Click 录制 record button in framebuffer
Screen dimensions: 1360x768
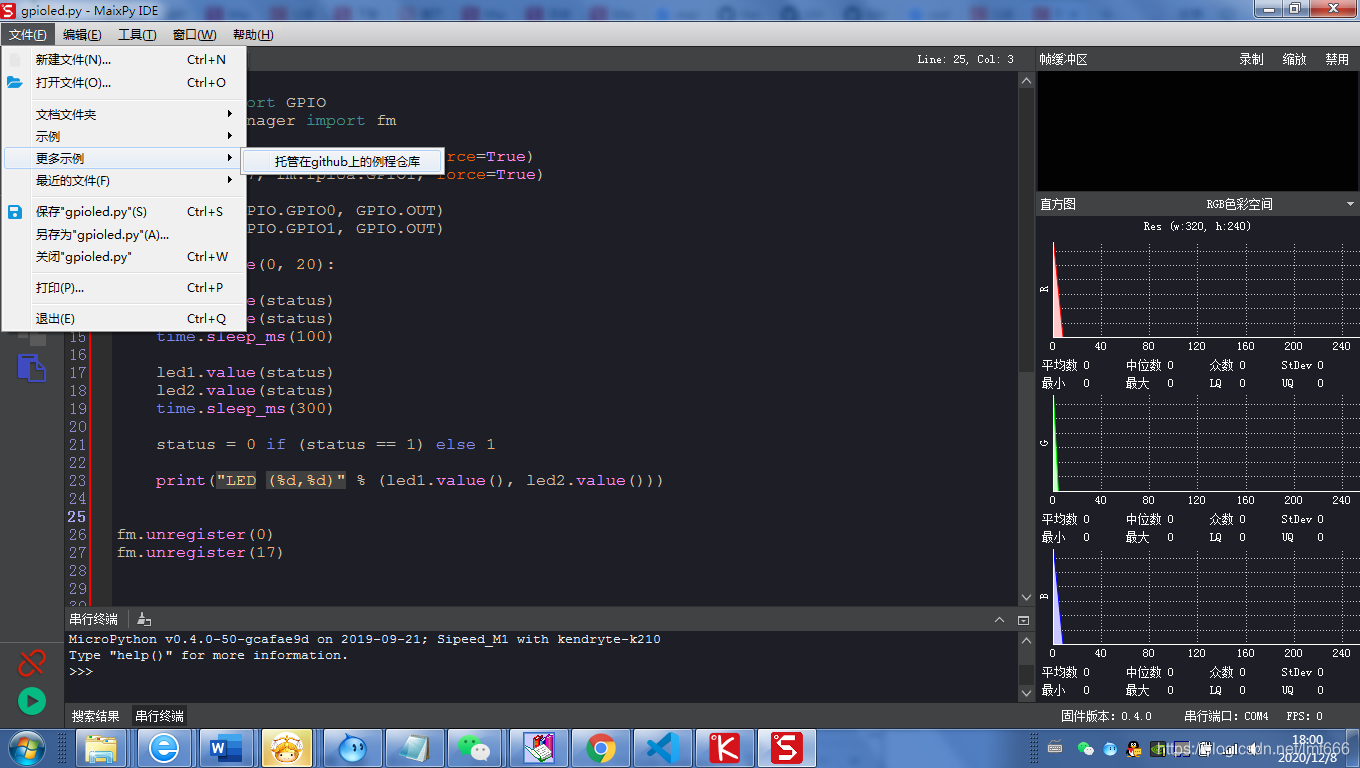pos(1251,60)
